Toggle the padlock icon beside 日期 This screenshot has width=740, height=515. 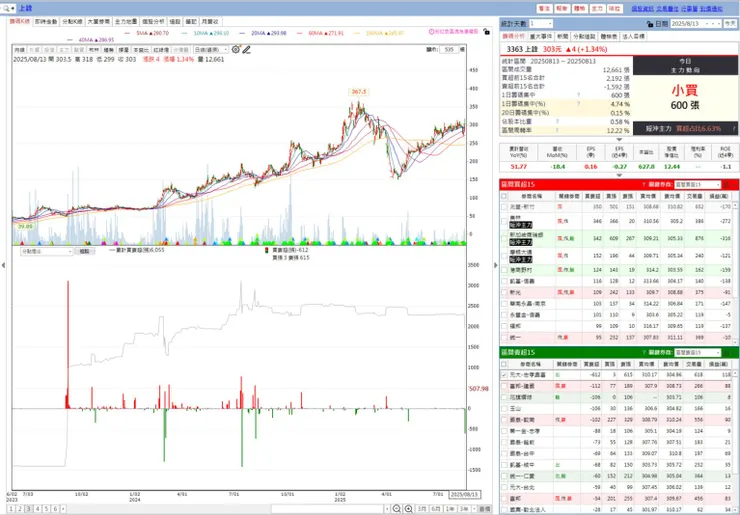click(650, 24)
